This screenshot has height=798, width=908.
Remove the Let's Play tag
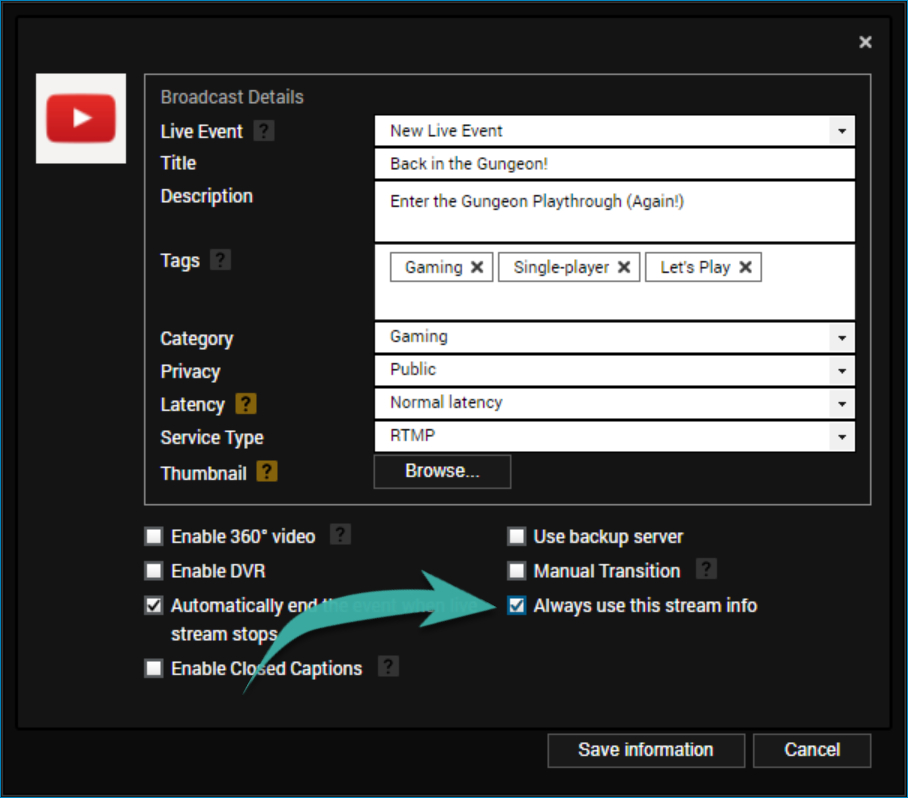(x=745, y=267)
